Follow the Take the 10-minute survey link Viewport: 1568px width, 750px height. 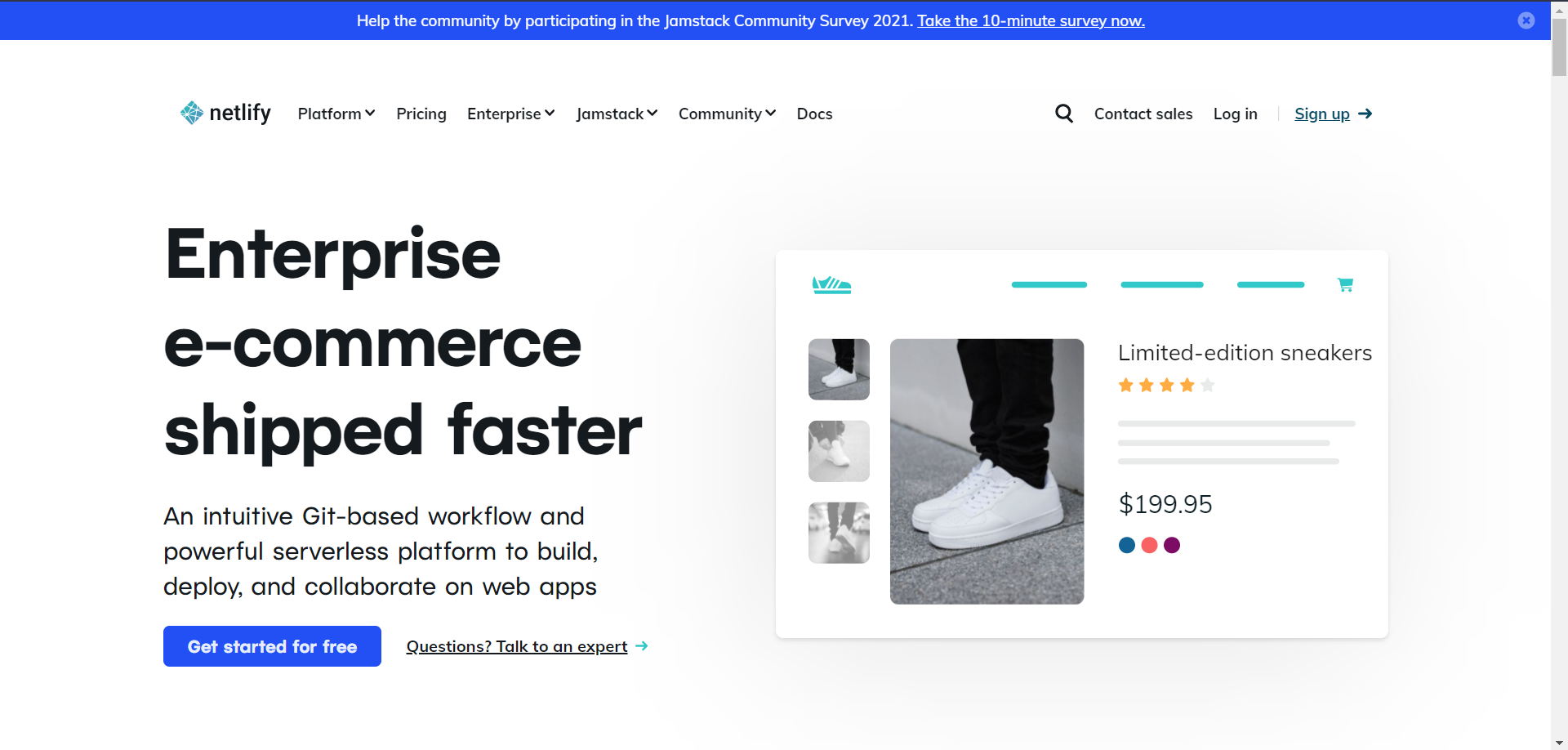click(1031, 20)
